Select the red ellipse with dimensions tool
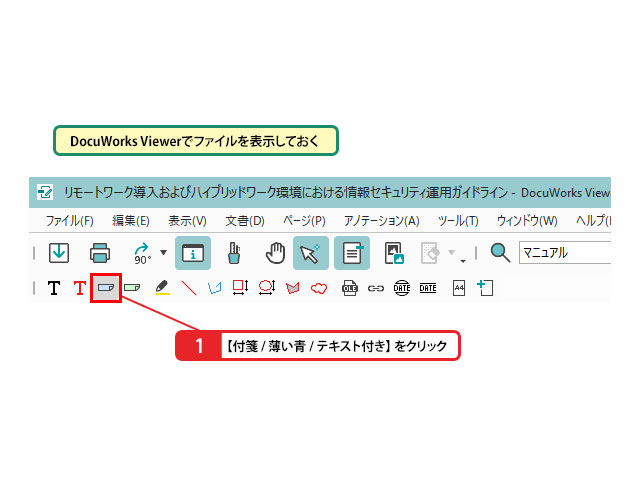640x480 pixels. click(267, 287)
